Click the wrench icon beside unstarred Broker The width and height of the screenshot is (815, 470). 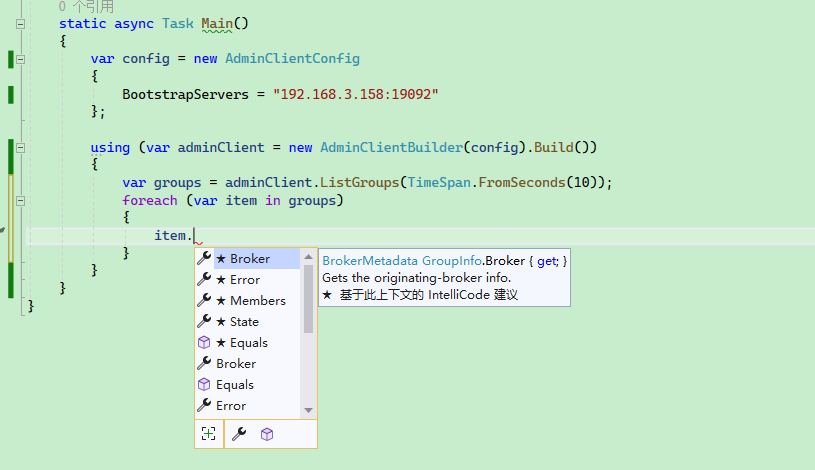204,364
